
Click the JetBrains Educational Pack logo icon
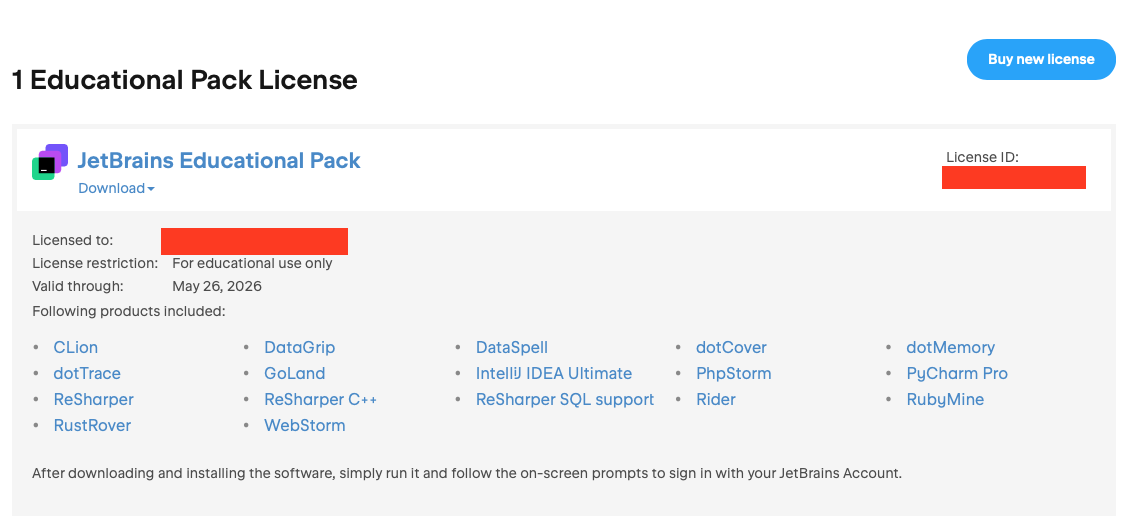[x=50, y=162]
